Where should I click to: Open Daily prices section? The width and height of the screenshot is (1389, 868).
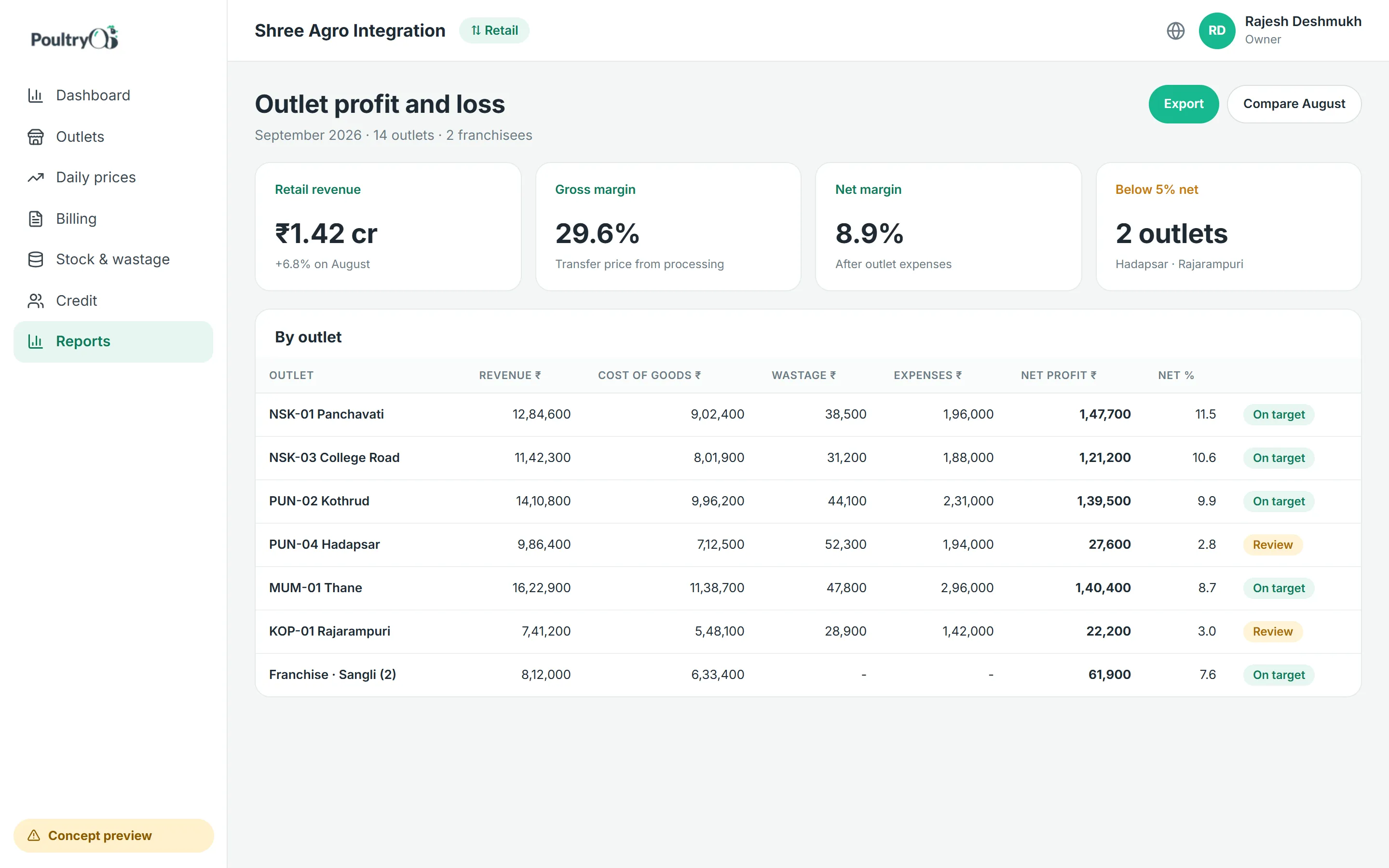(113, 177)
